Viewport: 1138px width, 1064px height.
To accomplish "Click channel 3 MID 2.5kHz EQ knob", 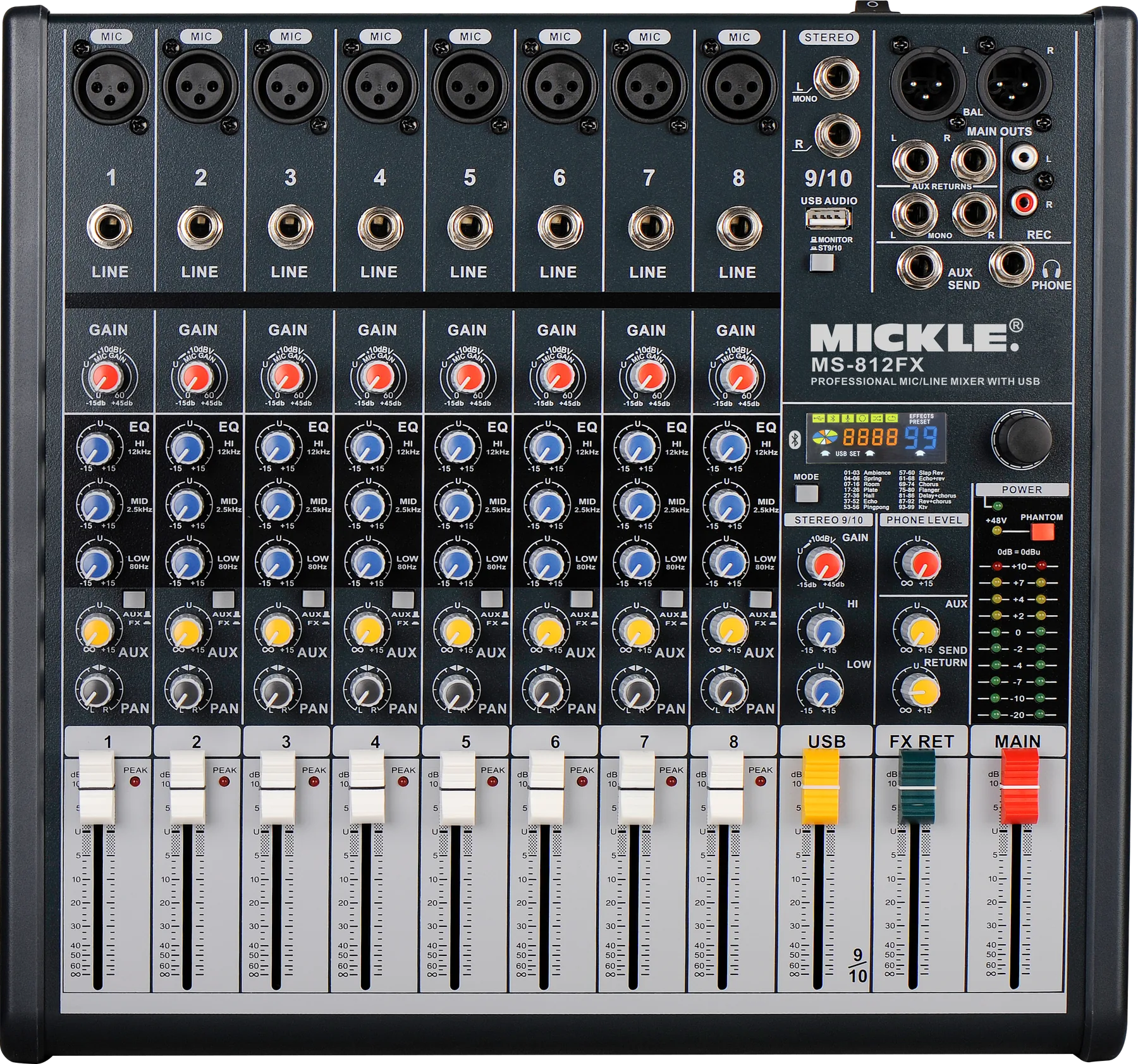I will (x=276, y=506).
